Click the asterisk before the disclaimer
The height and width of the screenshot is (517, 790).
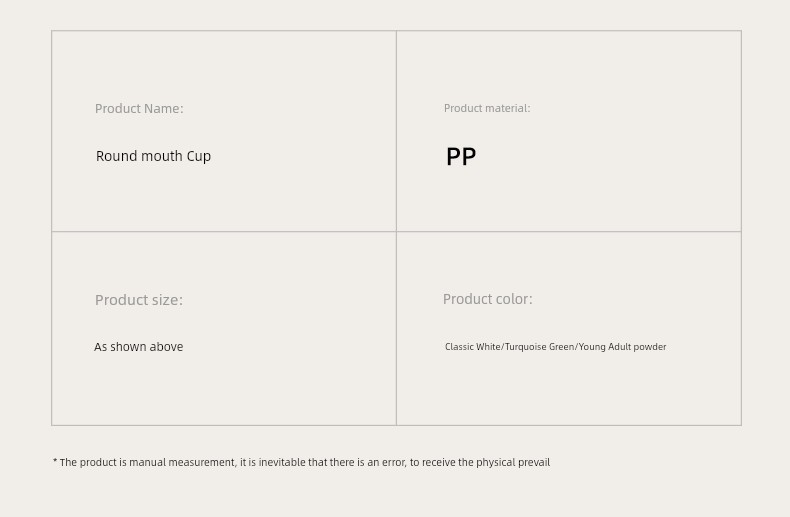[x=55, y=461]
